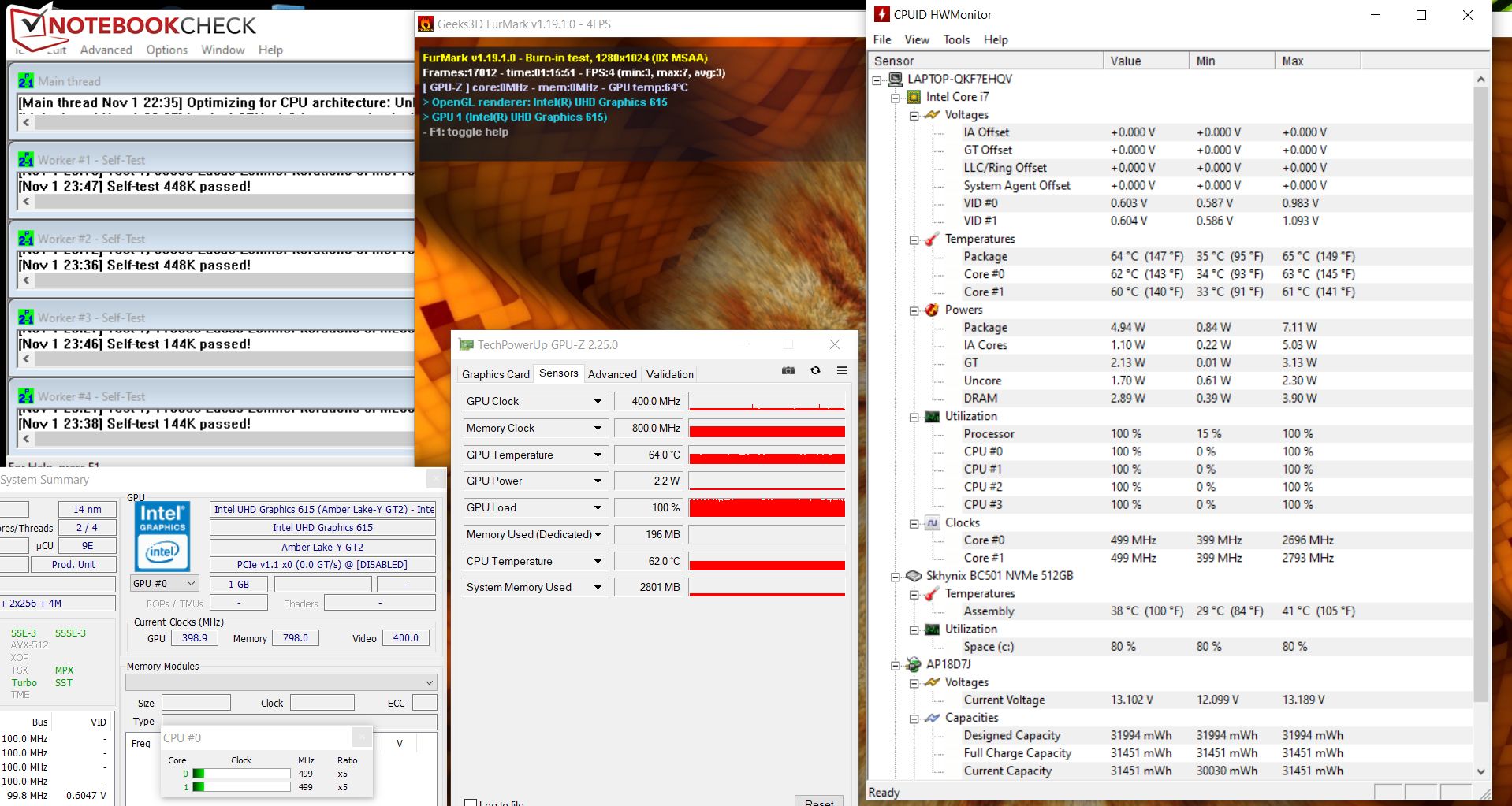Switch to the Graphics Card tab in GPU-Z
Viewport: 1512px width, 806px height.
click(495, 374)
